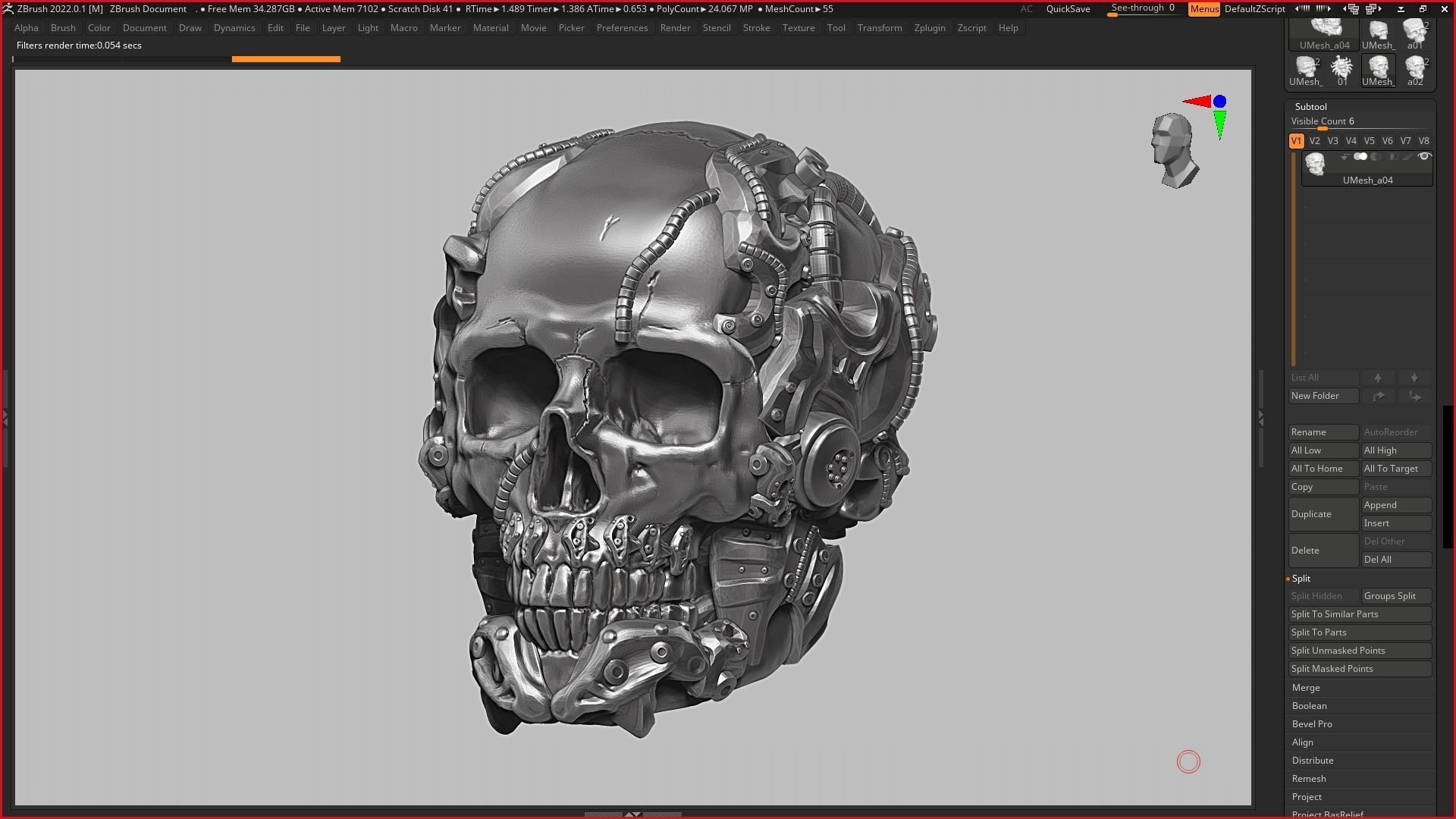Expand the Merge section
The width and height of the screenshot is (1456, 819).
1306,688
